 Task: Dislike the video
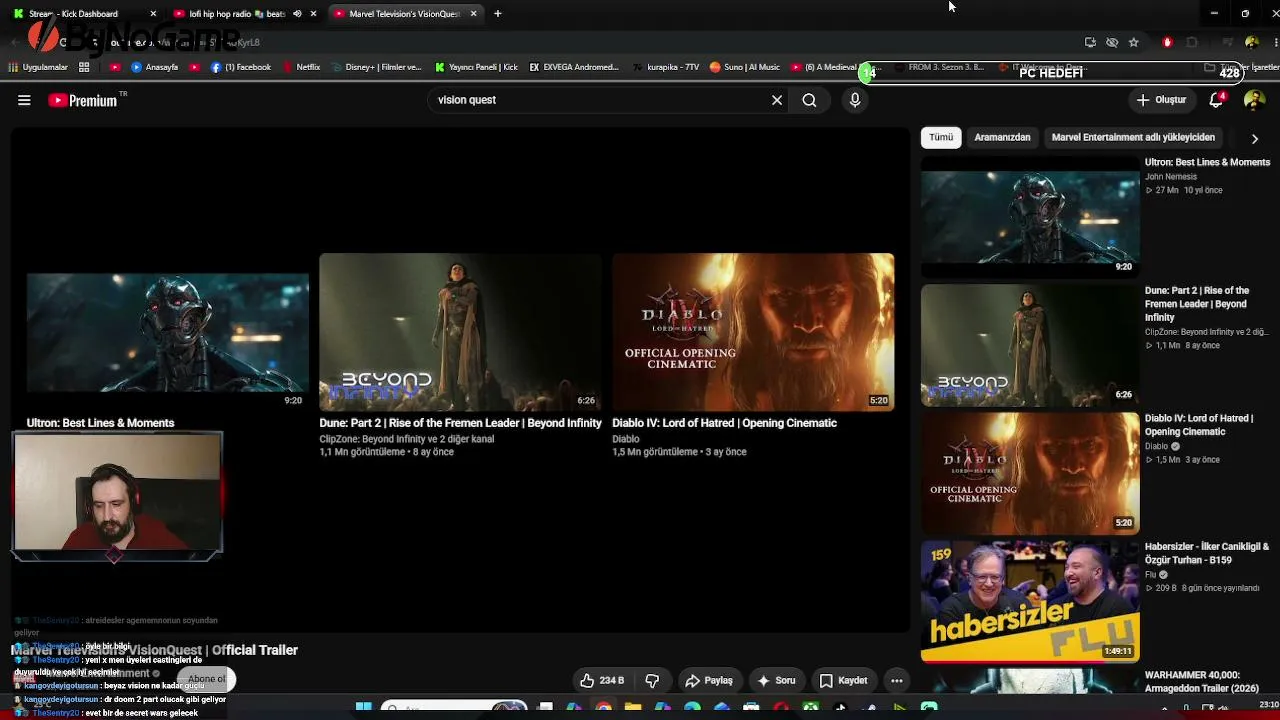pos(652,681)
